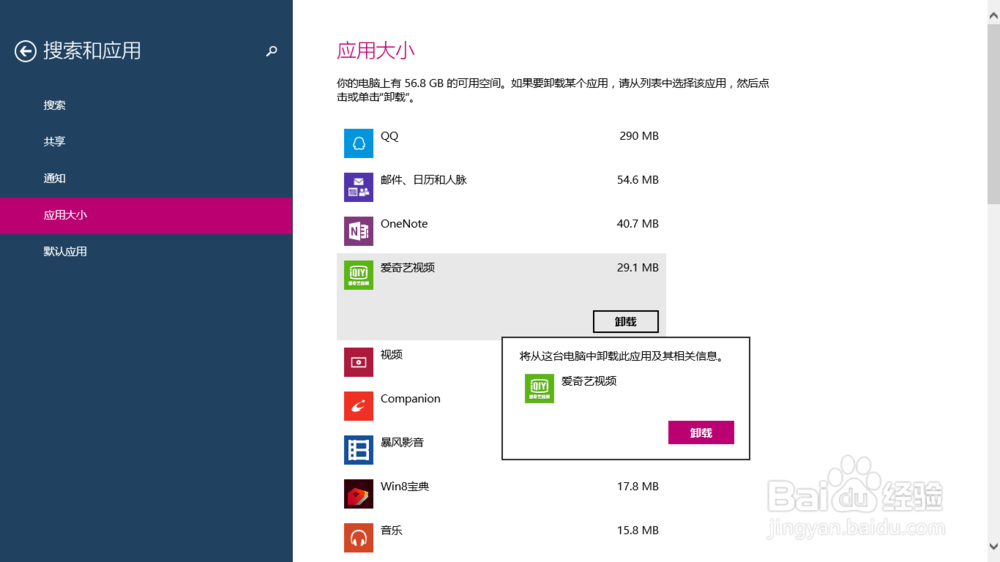Click the 290 MB size value
Image resolution: width=1000 pixels, height=562 pixels.
[x=639, y=136]
